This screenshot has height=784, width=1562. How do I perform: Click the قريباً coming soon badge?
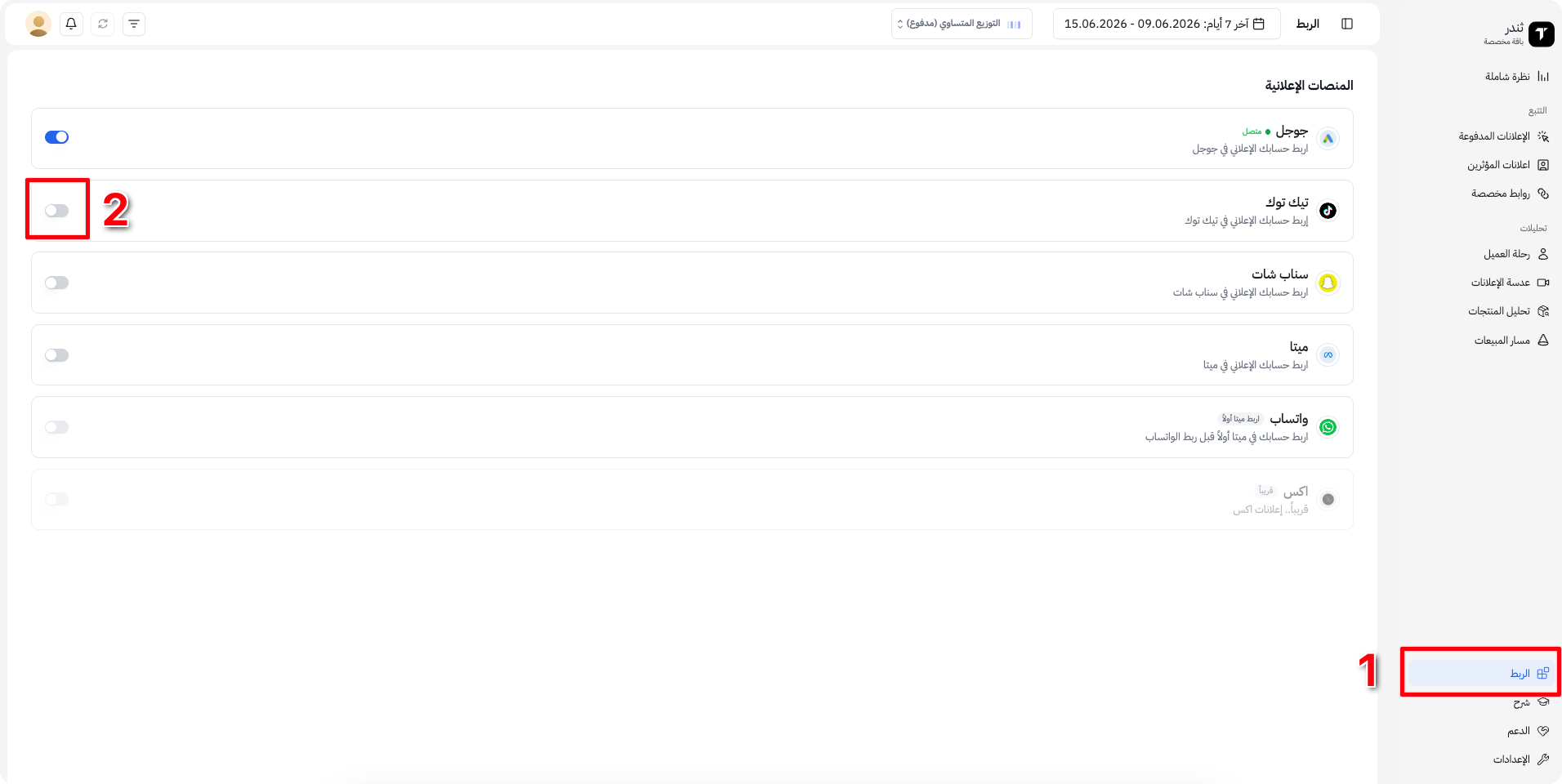pos(1265,491)
